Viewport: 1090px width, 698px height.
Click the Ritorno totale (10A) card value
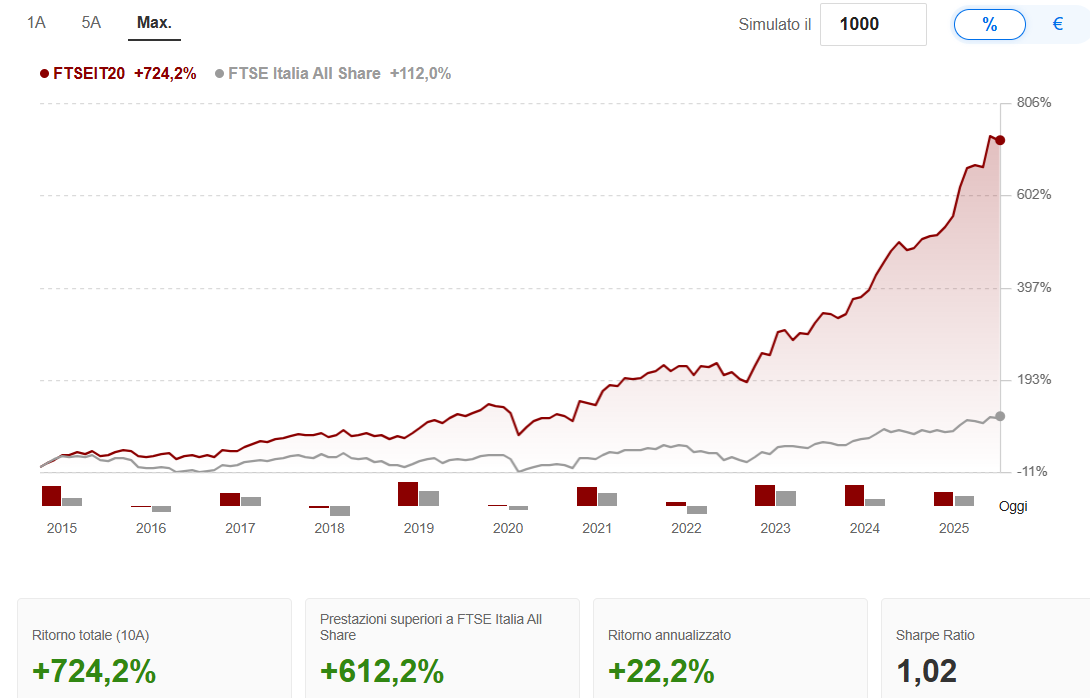(x=94, y=672)
